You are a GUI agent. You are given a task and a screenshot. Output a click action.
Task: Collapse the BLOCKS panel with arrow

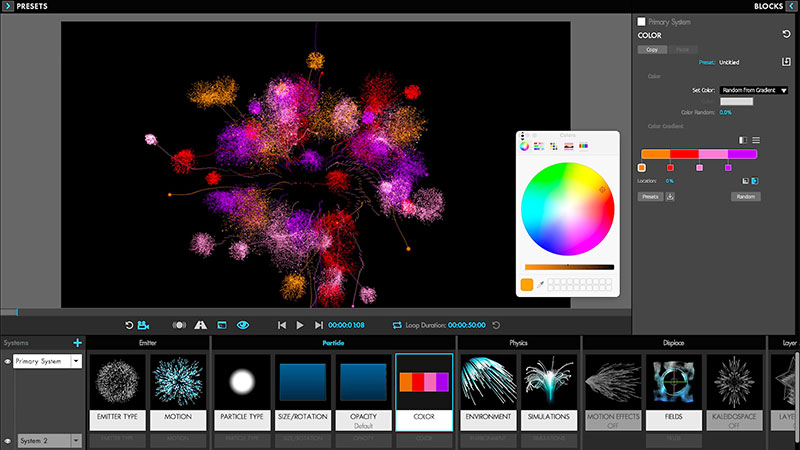(791, 6)
